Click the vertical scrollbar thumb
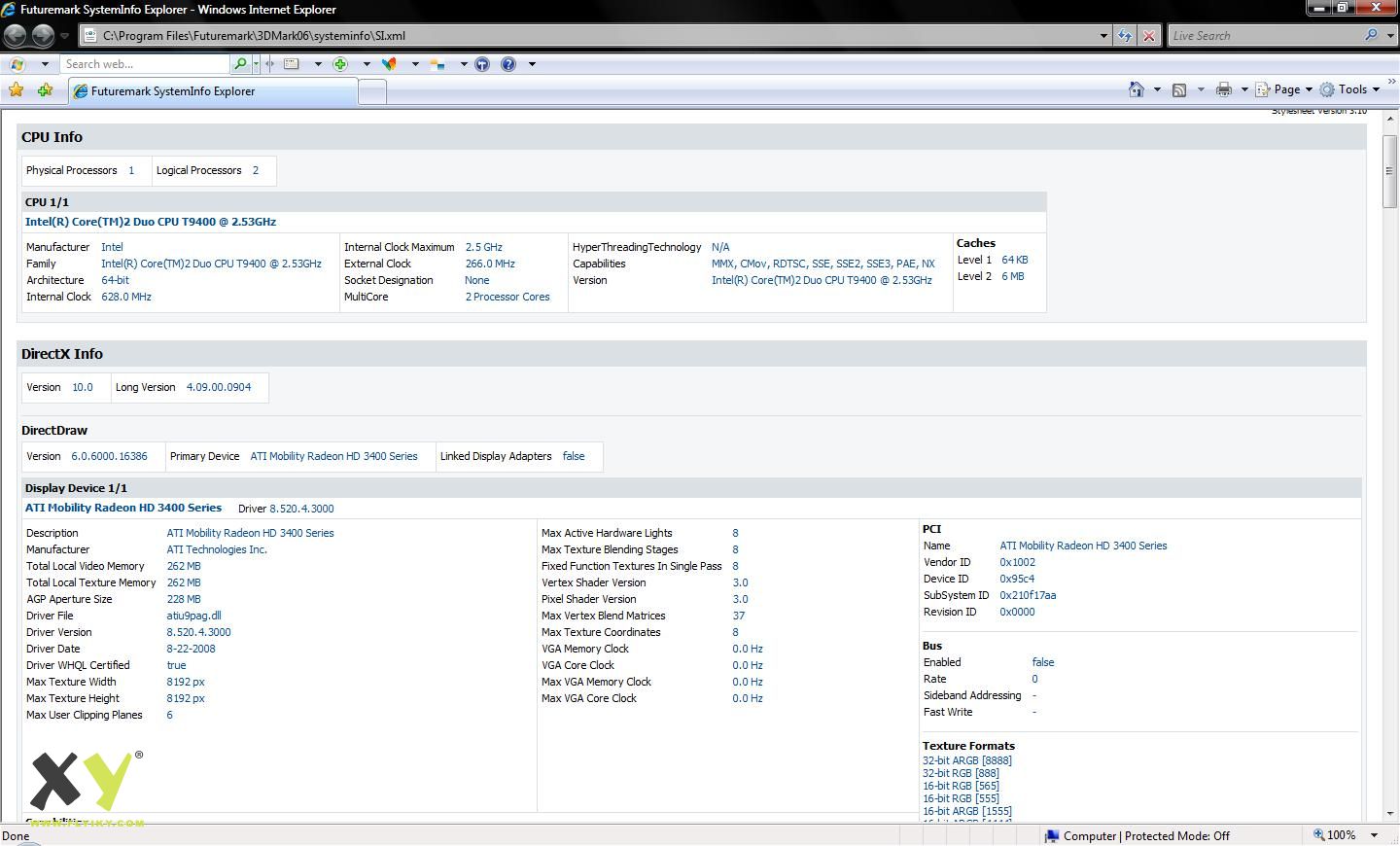 (1390, 171)
